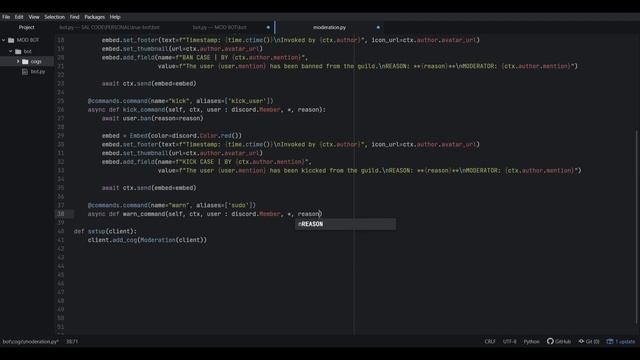Open the Selection menu

(x=55, y=17)
